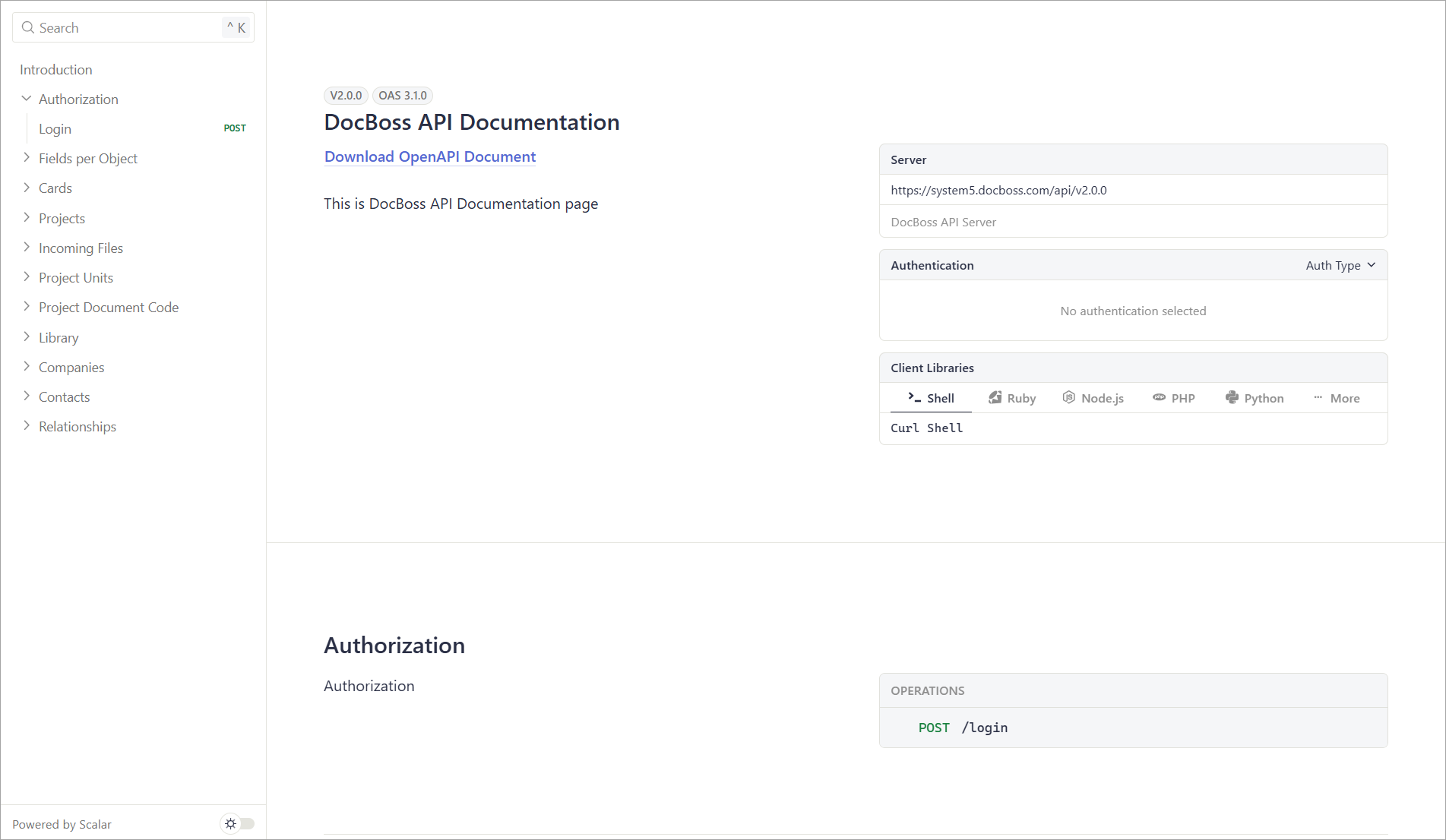1446x840 pixels.
Task: Select the PHP client library tab
Action: coord(1174,398)
